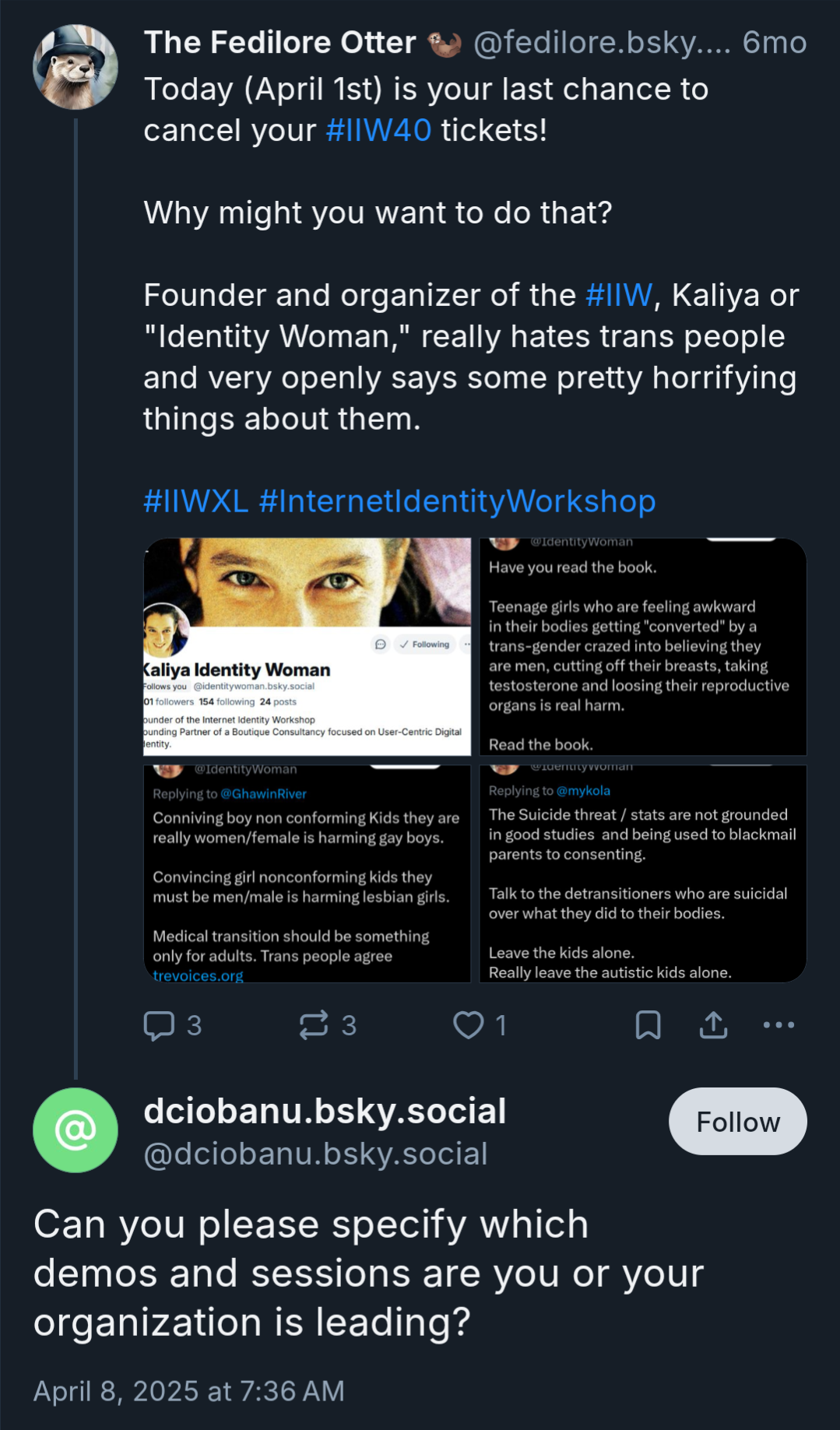
Task: Open The Fedilore Otter display name
Action: tap(280, 43)
